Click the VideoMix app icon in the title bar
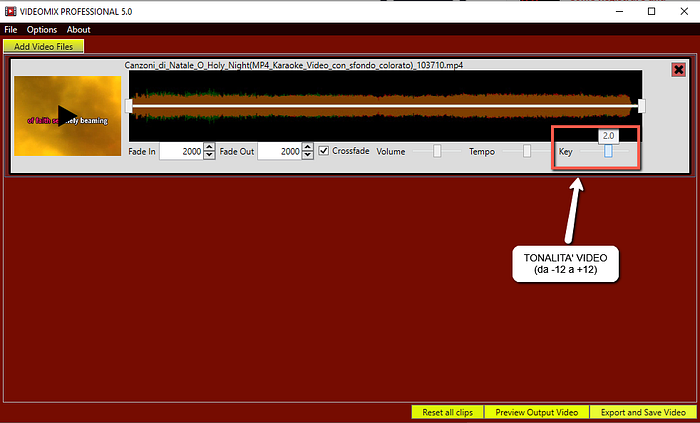 (x=11, y=11)
